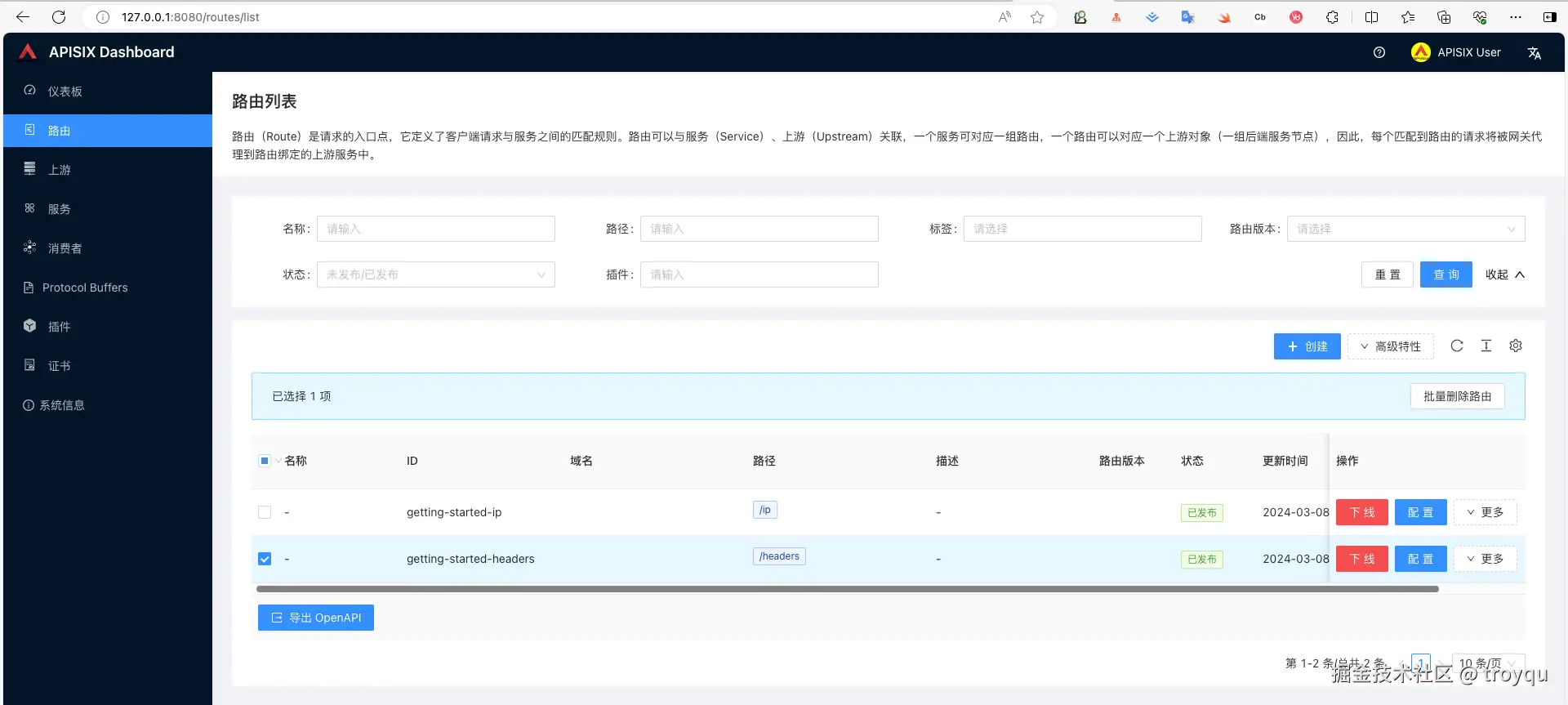
Task: Click the /ip path tag
Action: tap(765, 510)
